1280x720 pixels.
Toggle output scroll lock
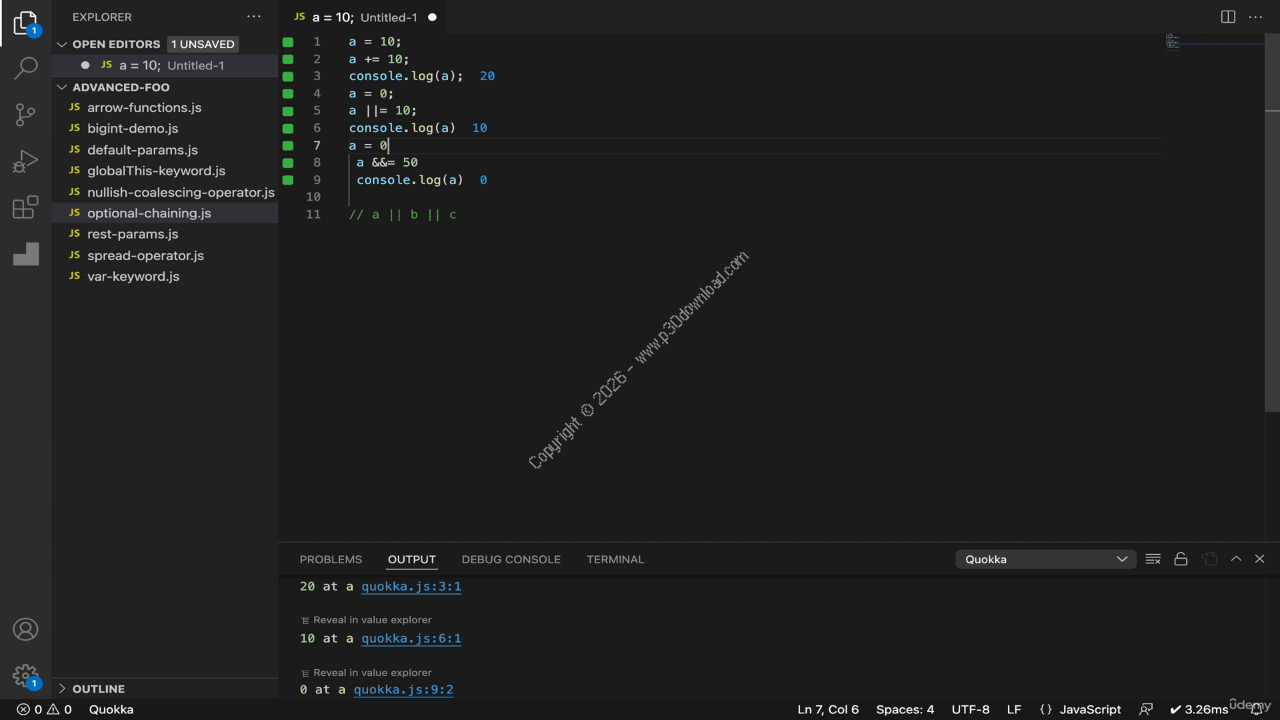tap(1181, 559)
